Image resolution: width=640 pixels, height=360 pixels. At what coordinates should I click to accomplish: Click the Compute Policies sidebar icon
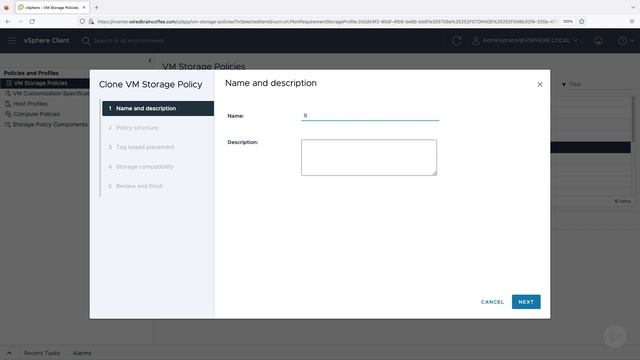pos(8,114)
